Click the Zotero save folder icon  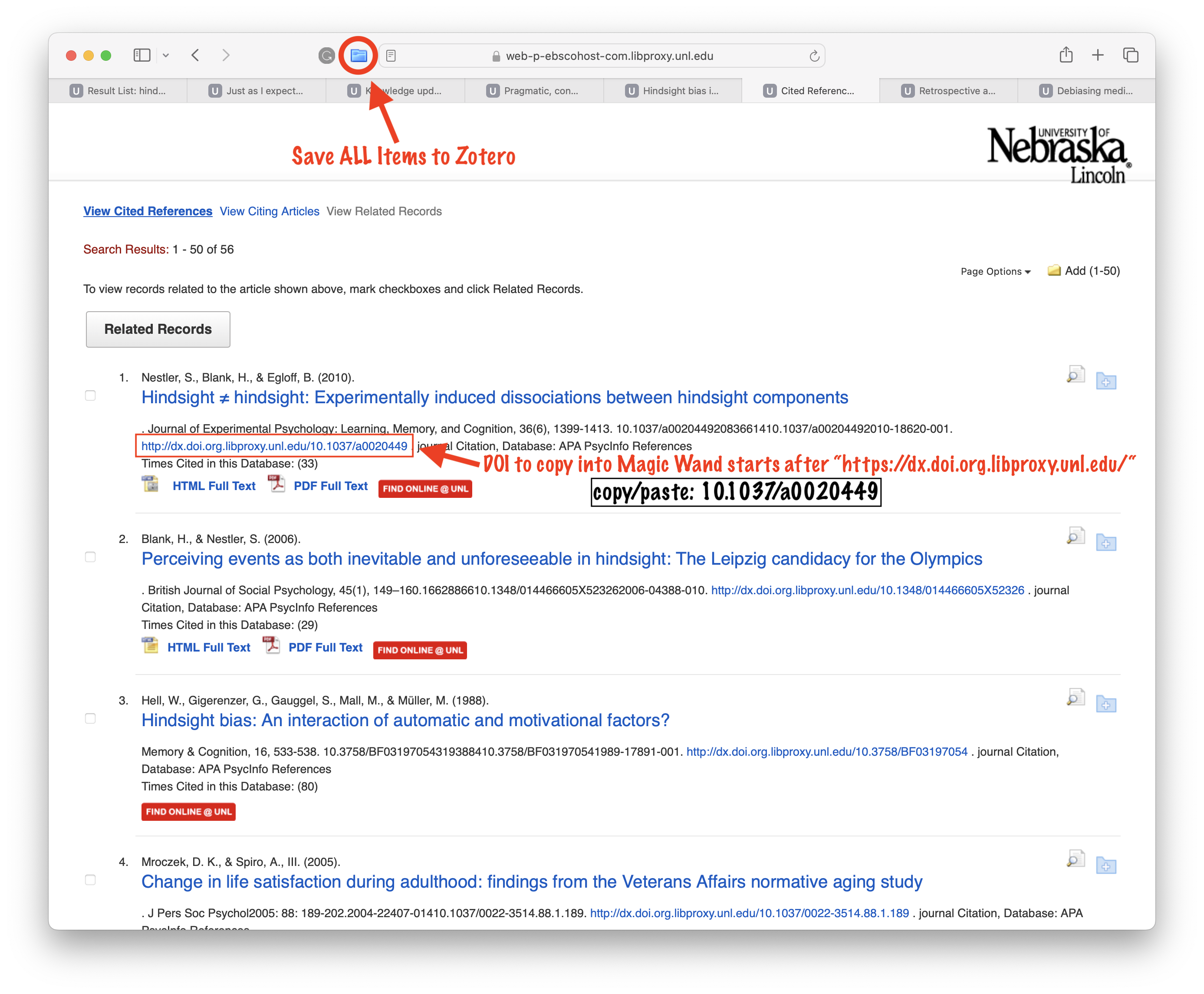coord(359,56)
